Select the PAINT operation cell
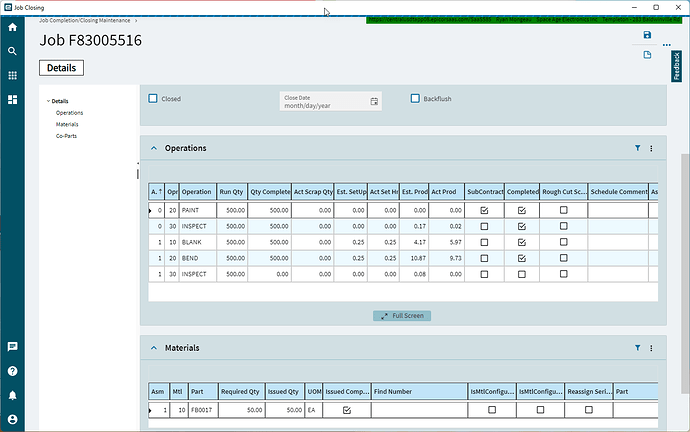 point(198,210)
